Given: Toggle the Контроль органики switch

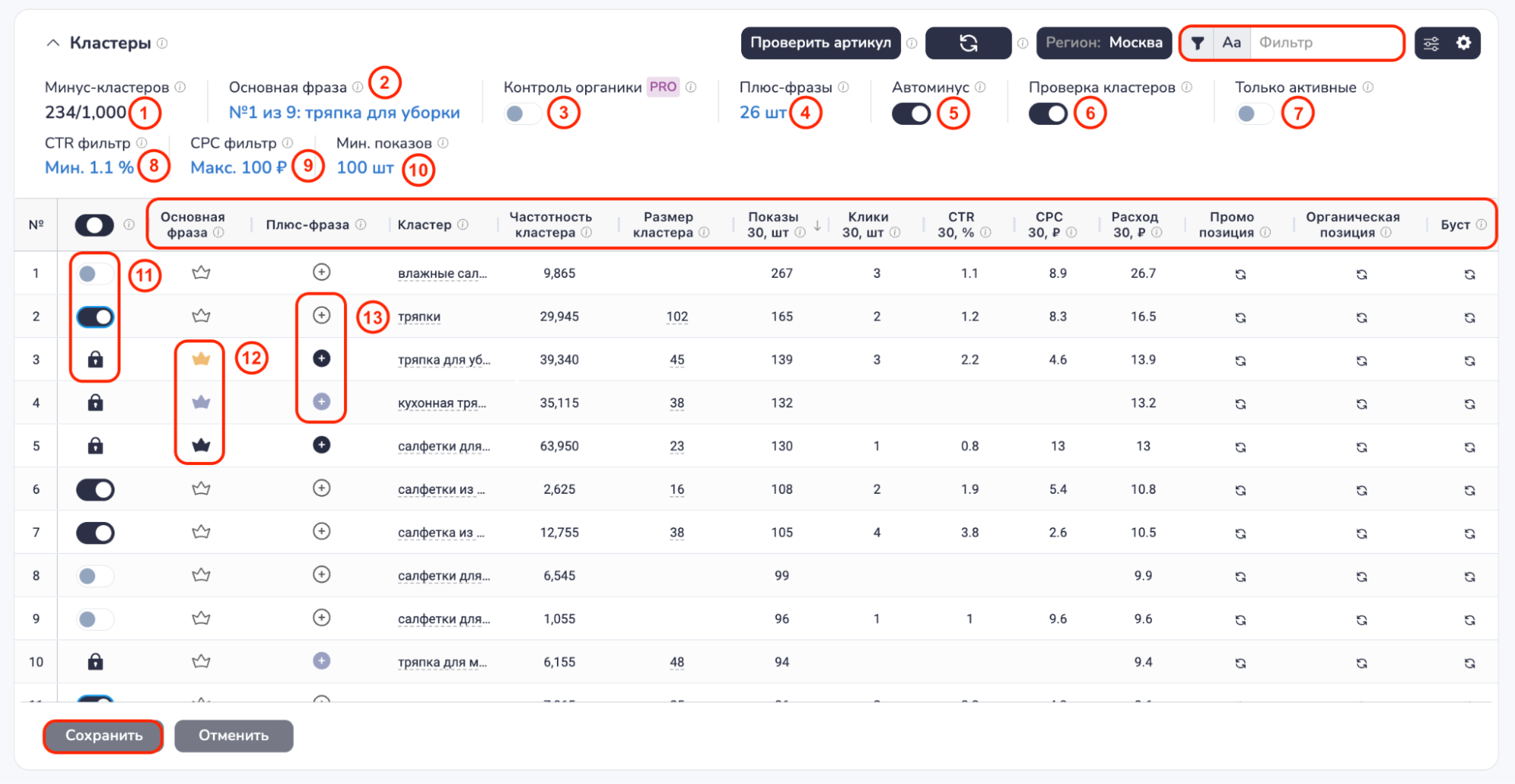Looking at the screenshot, I should tap(522, 114).
